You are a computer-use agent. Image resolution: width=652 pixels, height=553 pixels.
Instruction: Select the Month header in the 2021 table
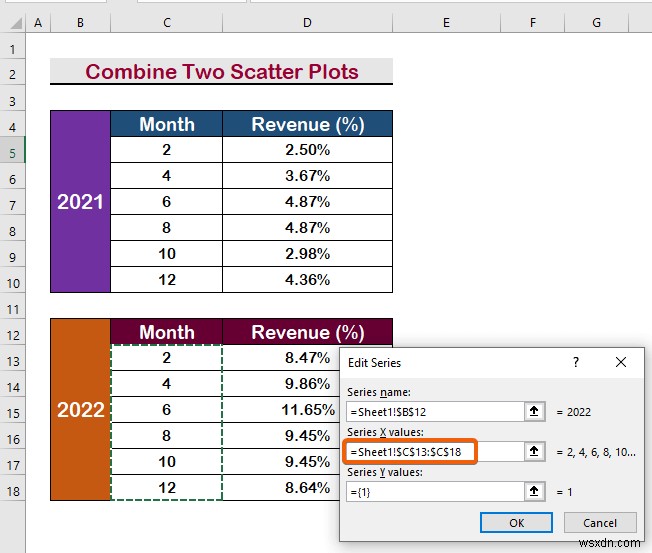pyautogui.click(x=167, y=124)
